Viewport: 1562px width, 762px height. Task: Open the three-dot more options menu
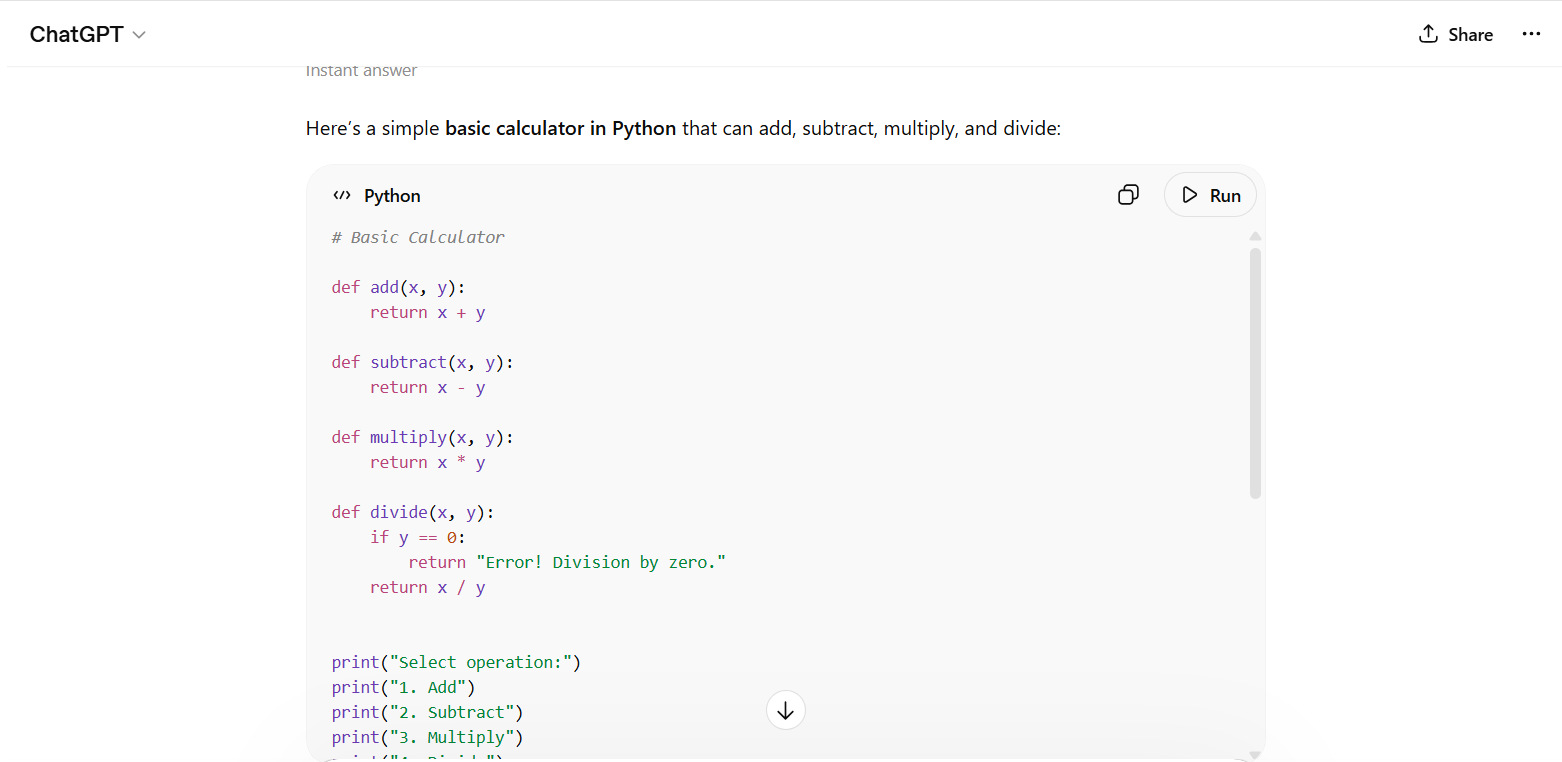coord(1531,34)
